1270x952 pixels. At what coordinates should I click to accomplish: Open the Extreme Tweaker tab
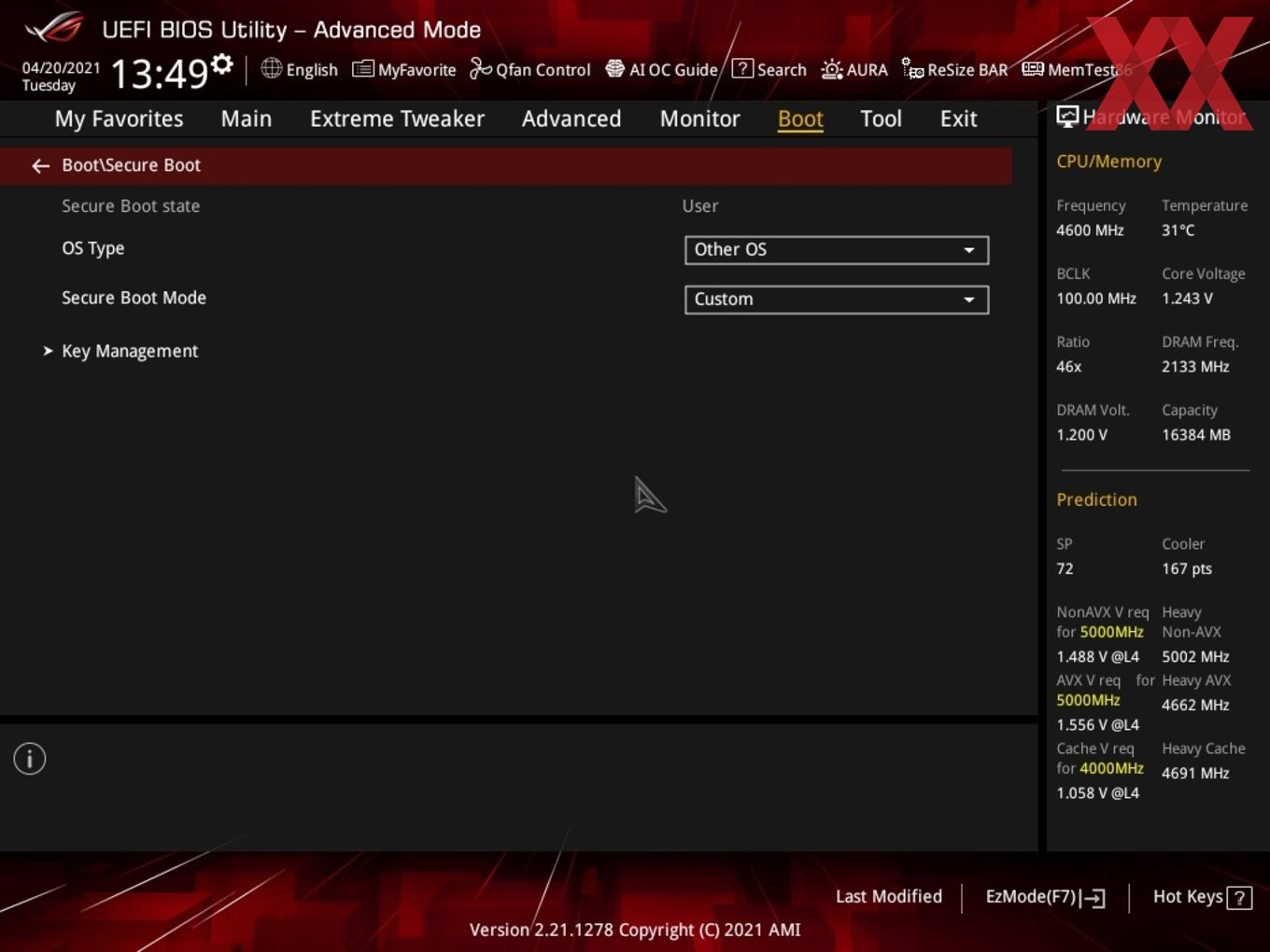[397, 119]
